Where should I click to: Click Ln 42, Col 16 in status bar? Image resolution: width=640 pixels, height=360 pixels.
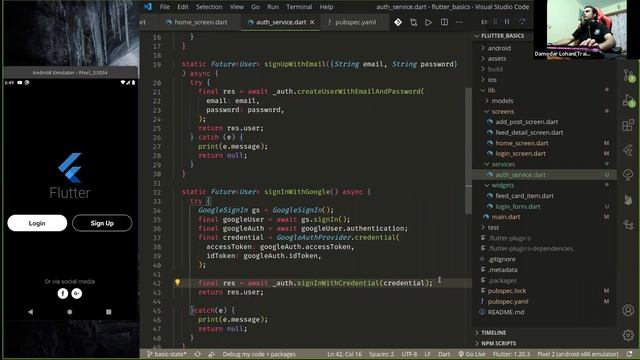pos(344,354)
